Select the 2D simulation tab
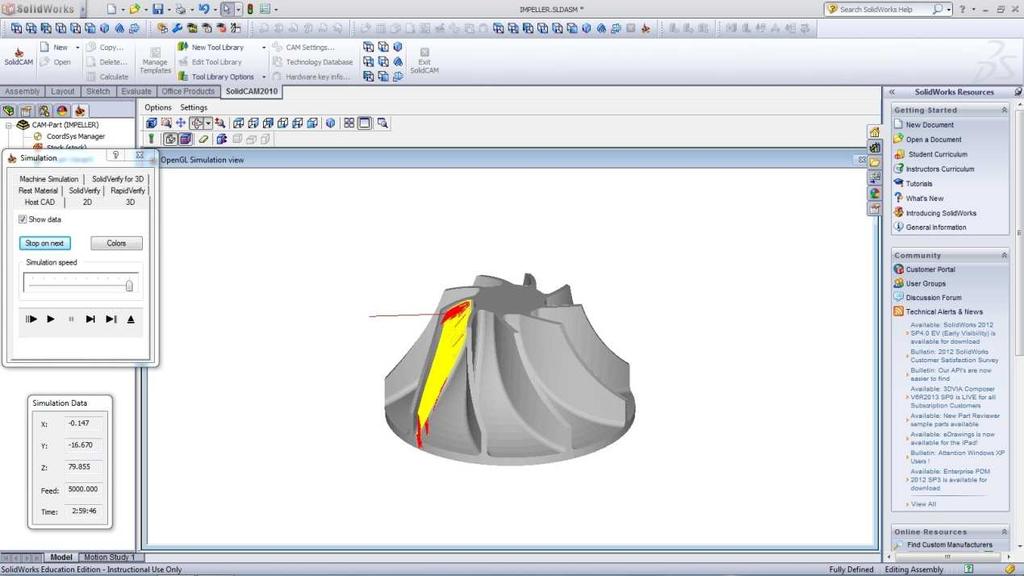 pyautogui.click(x=88, y=202)
